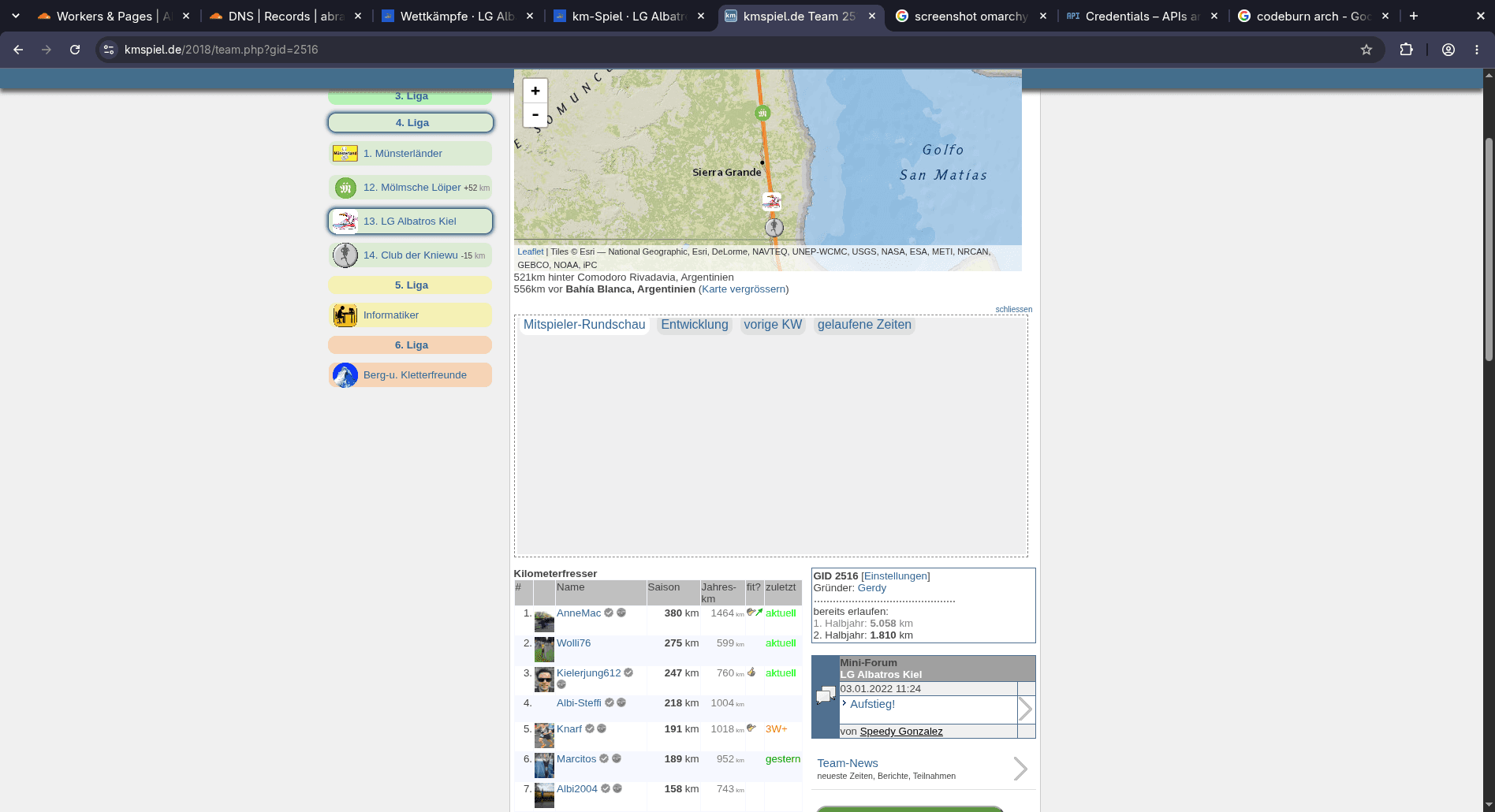
Task: Click the schliessen link
Action: coord(1013,309)
